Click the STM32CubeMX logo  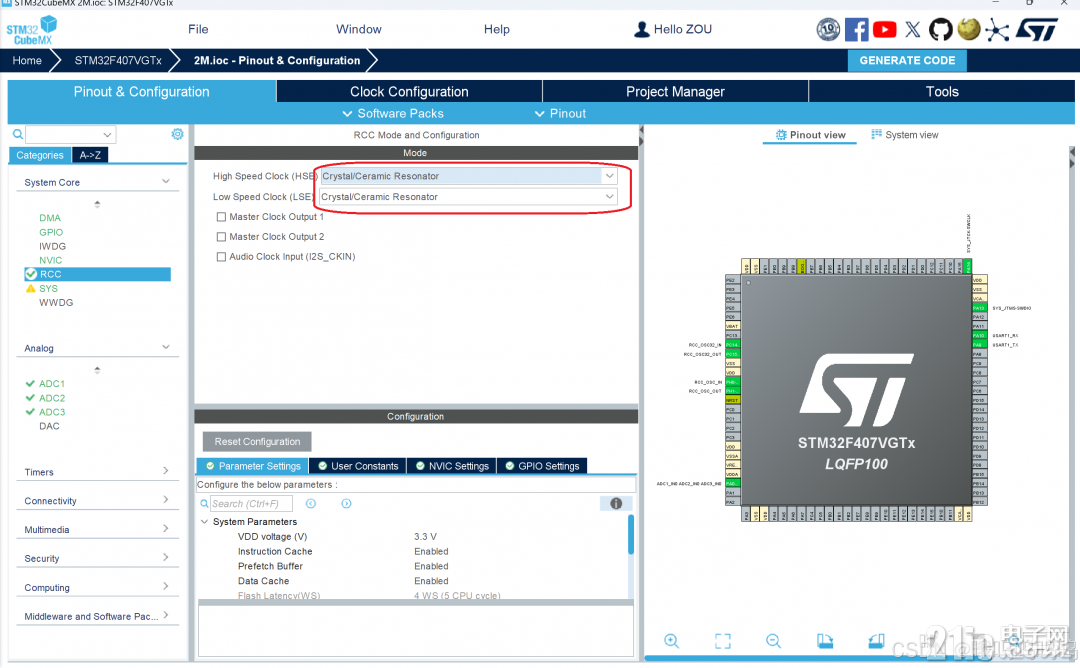click(x=32, y=30)
